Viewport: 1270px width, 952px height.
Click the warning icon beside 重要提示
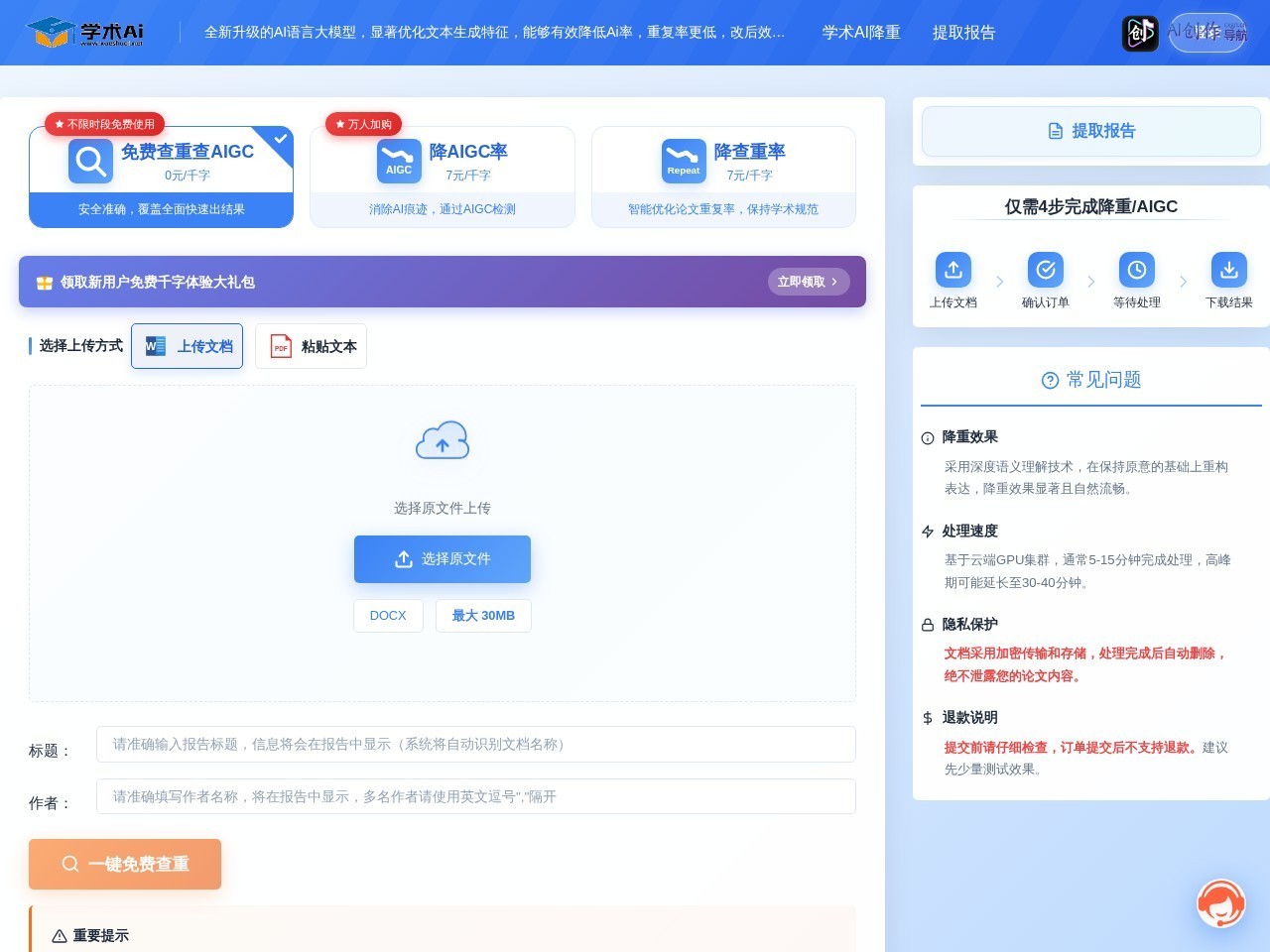60,936
